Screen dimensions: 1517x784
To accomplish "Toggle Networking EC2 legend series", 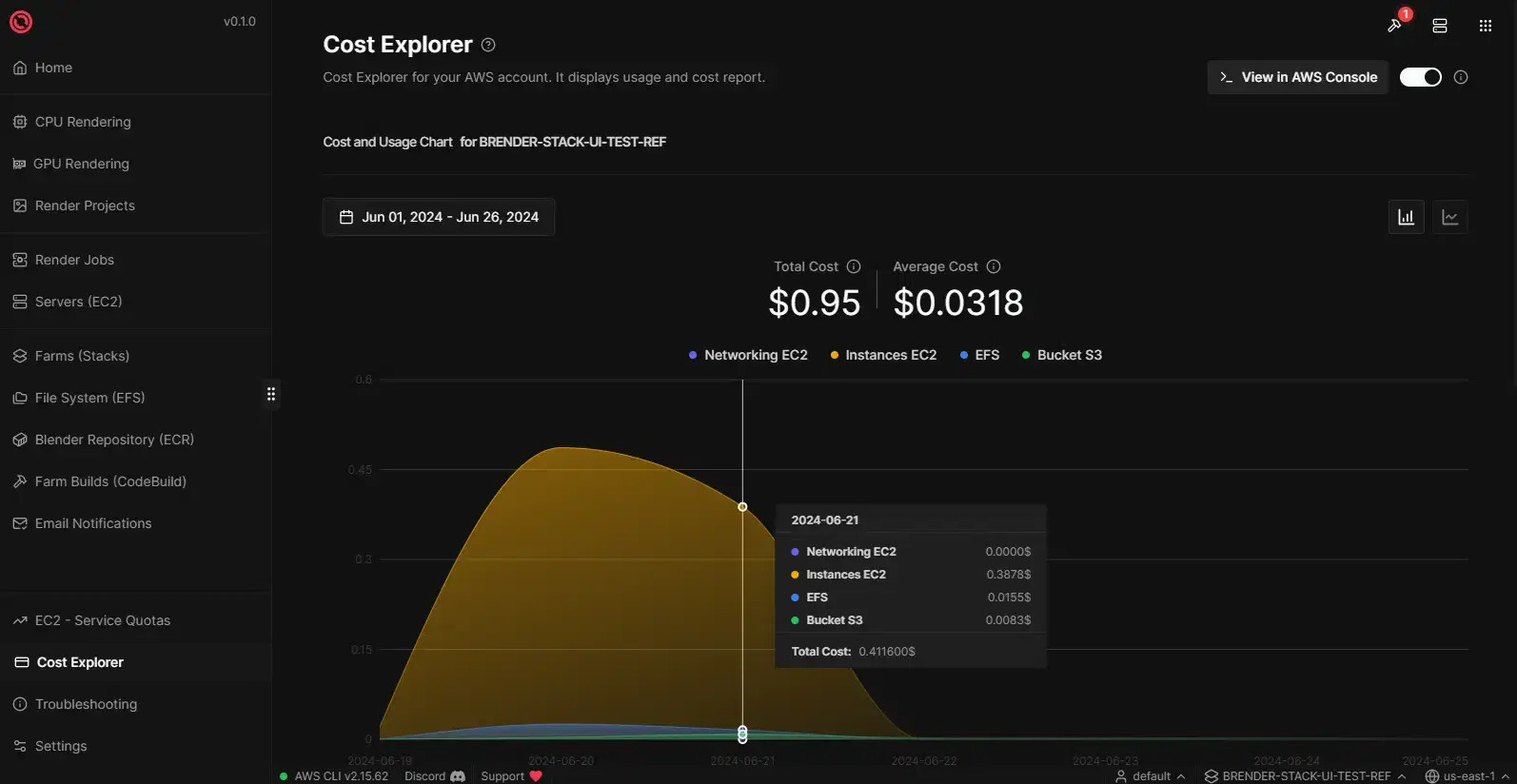I will (748, 355).
